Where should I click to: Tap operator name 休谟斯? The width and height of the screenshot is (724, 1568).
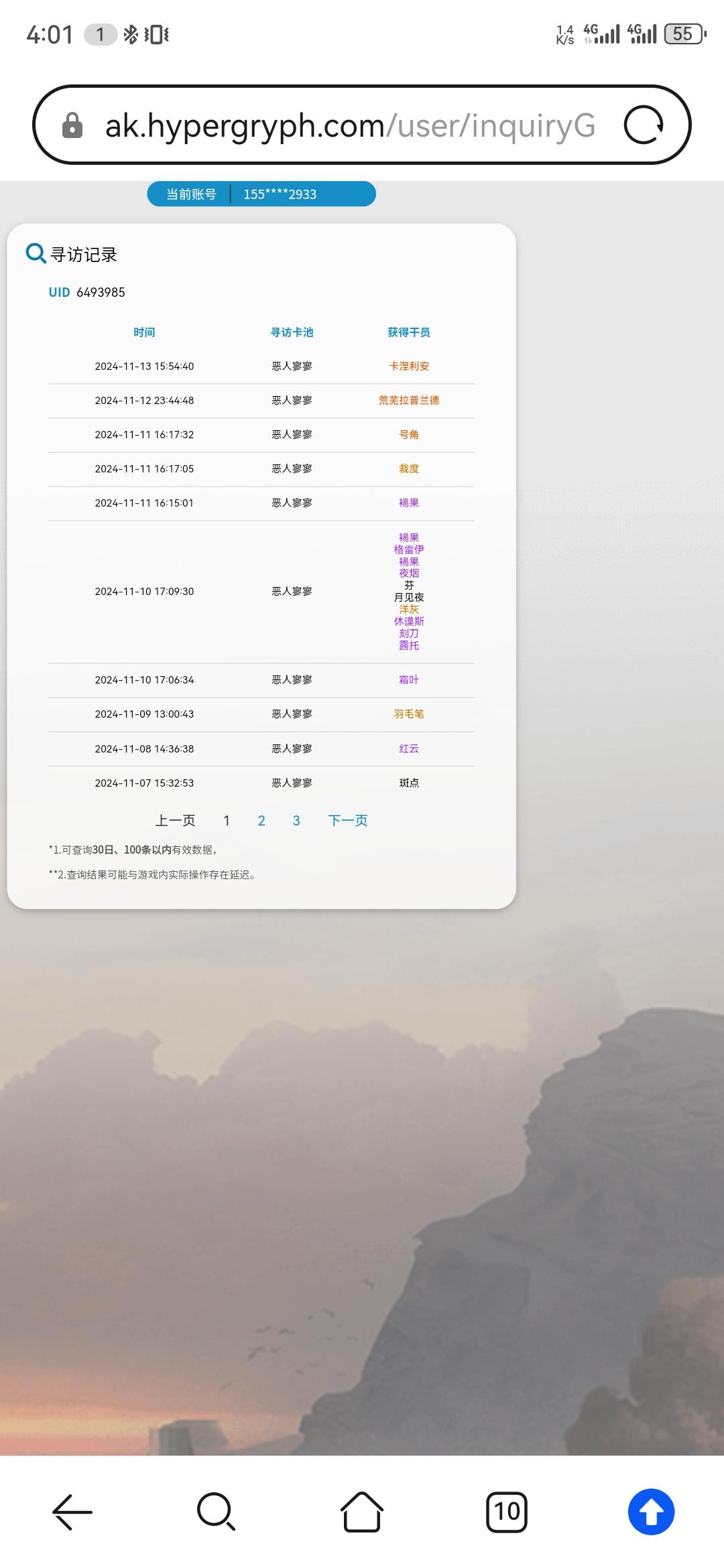409,621
